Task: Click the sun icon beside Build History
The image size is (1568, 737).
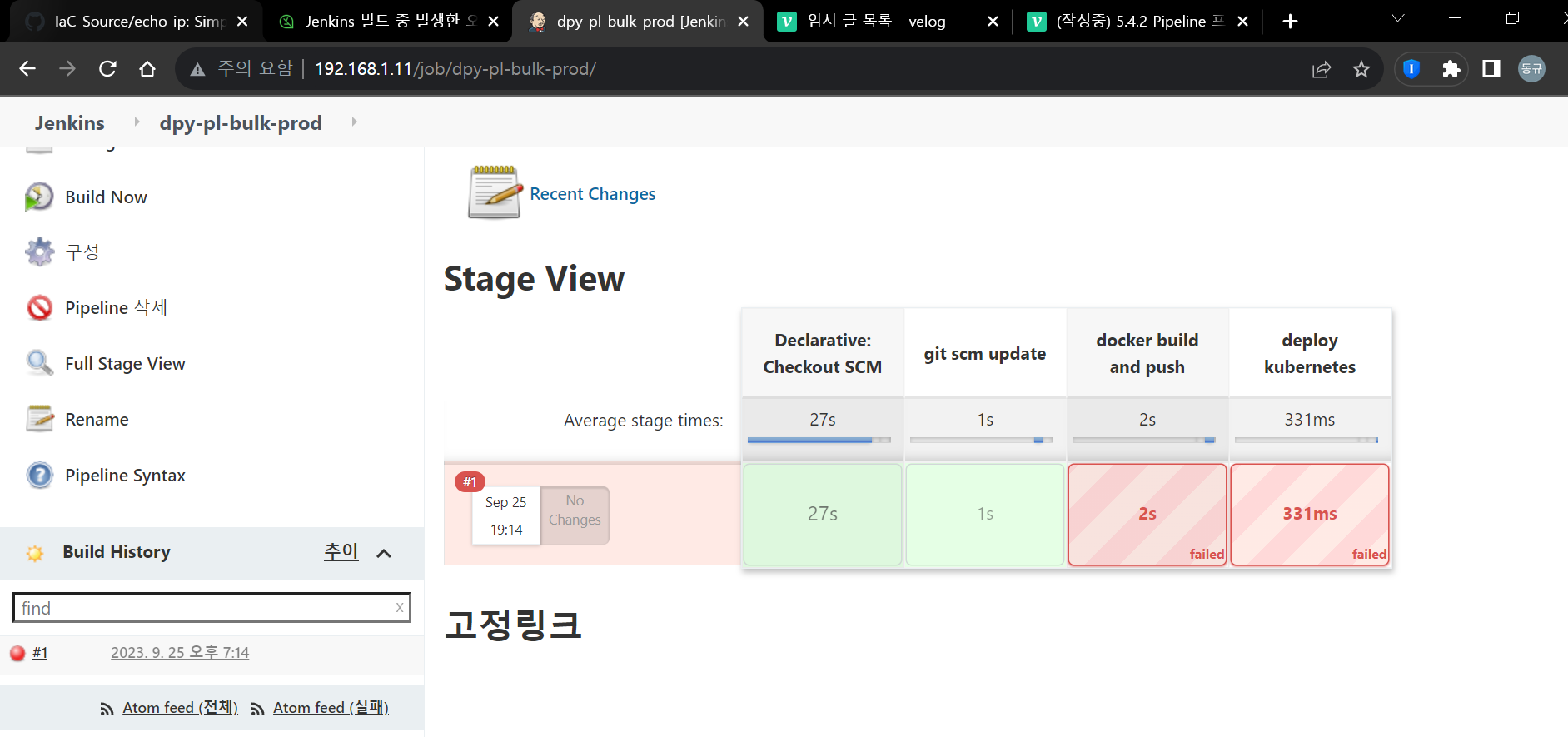Action: tap(35, 553)
